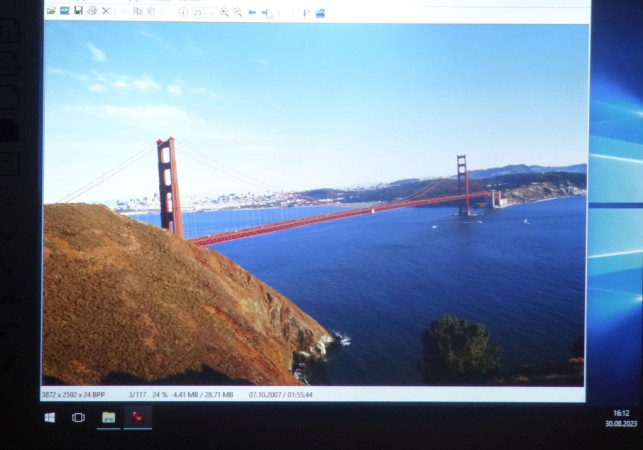Go to previous image with left arrow
643x450 pixels.
tap(252, 12)
